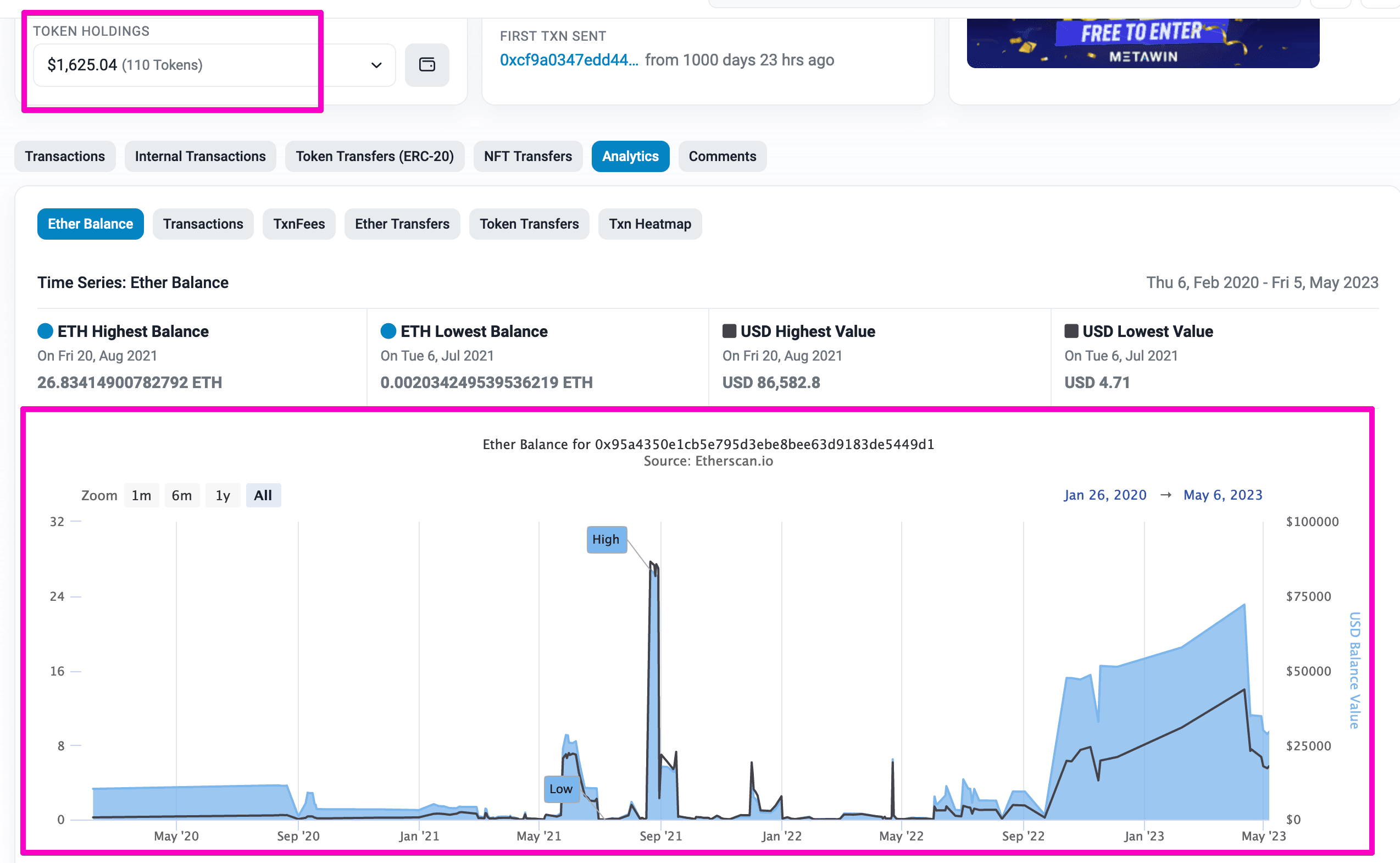Click the USD Lowest Value dark square
The image size is (1400, 863).
1071,331
